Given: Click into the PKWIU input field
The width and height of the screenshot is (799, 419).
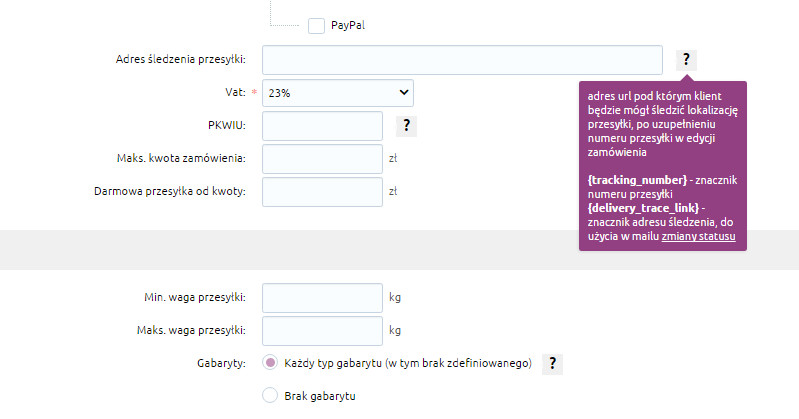Looking at the screenshot, I should coord(323,126).
